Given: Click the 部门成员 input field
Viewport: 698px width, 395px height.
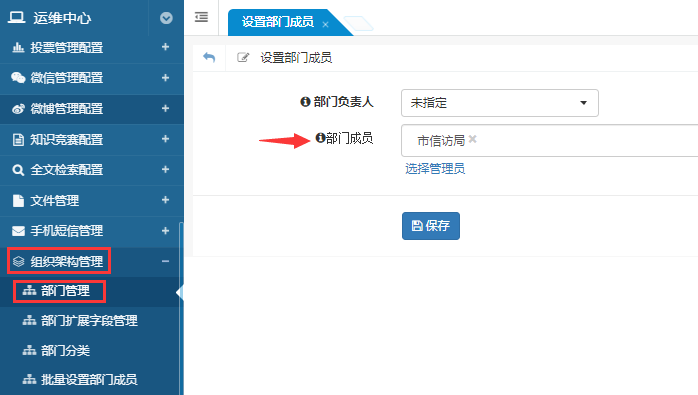Looking at the screenshot, I should [x=549, y=141].
